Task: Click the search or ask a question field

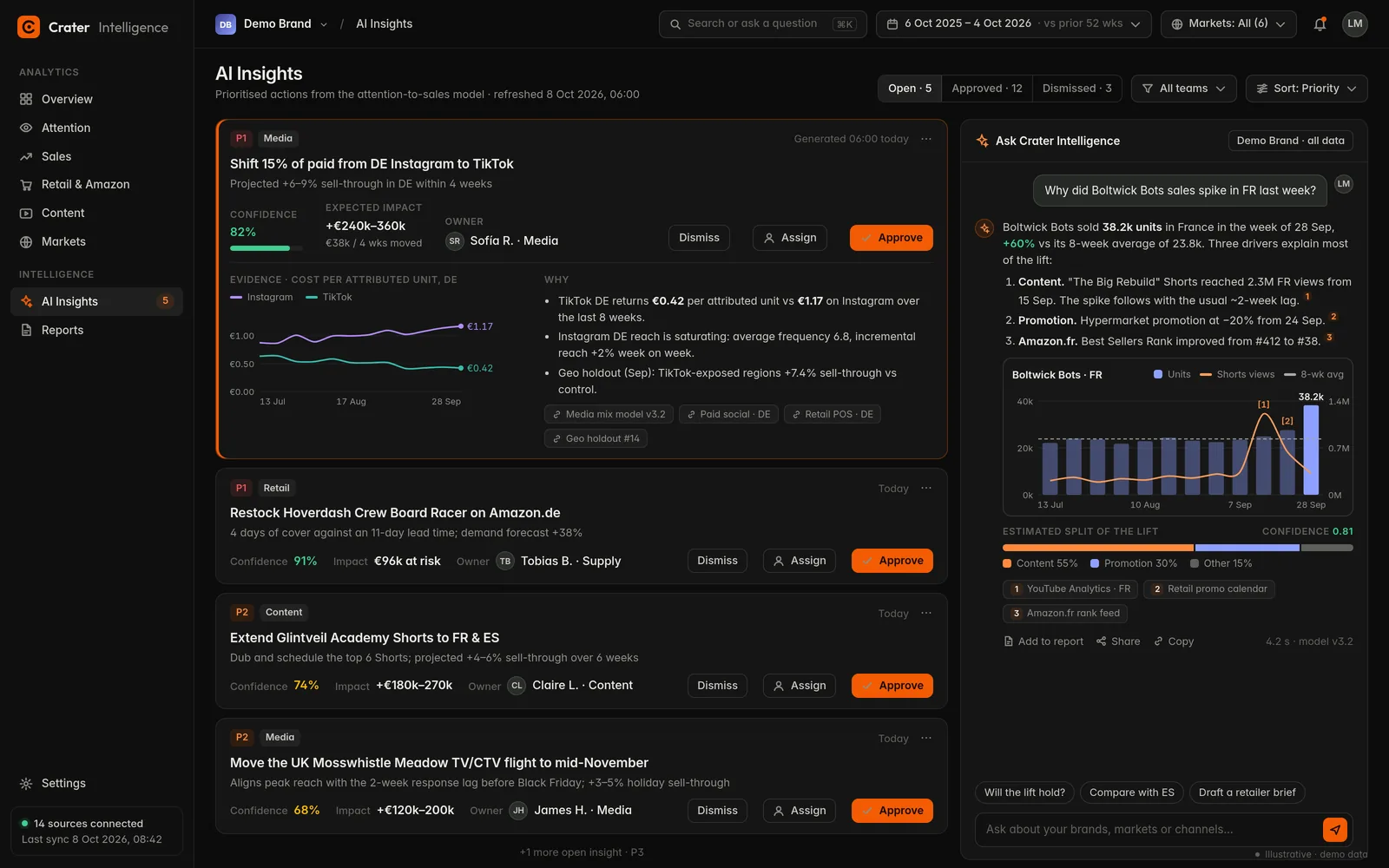Action: 762,24
